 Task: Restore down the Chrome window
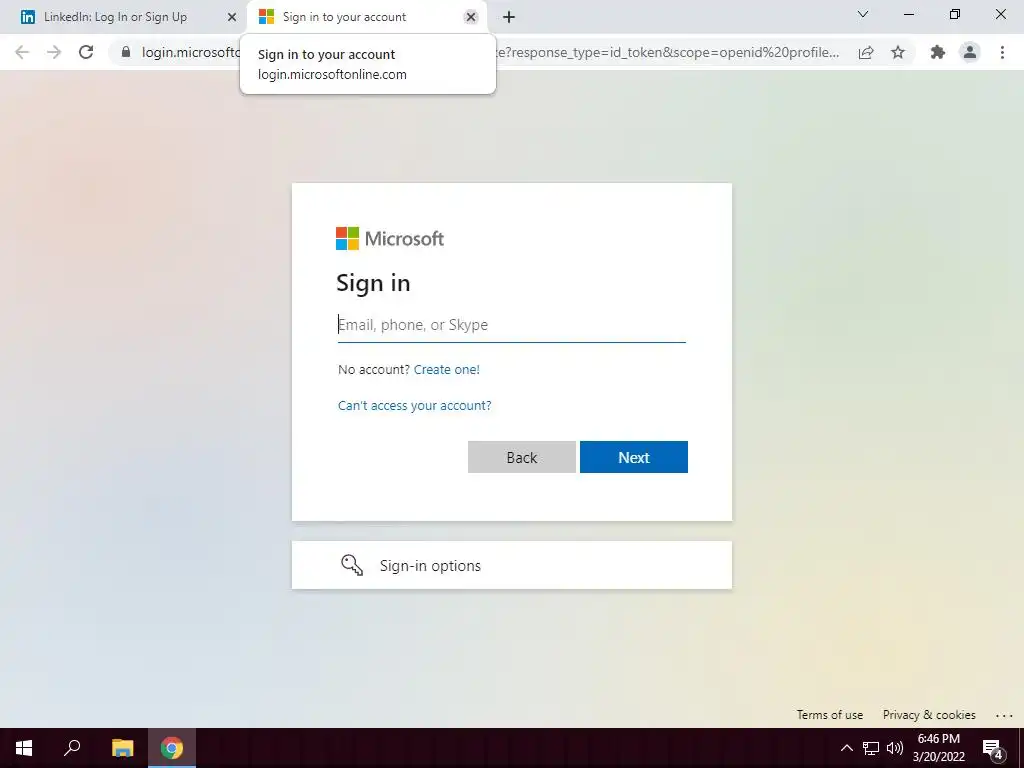coord(955,14)
